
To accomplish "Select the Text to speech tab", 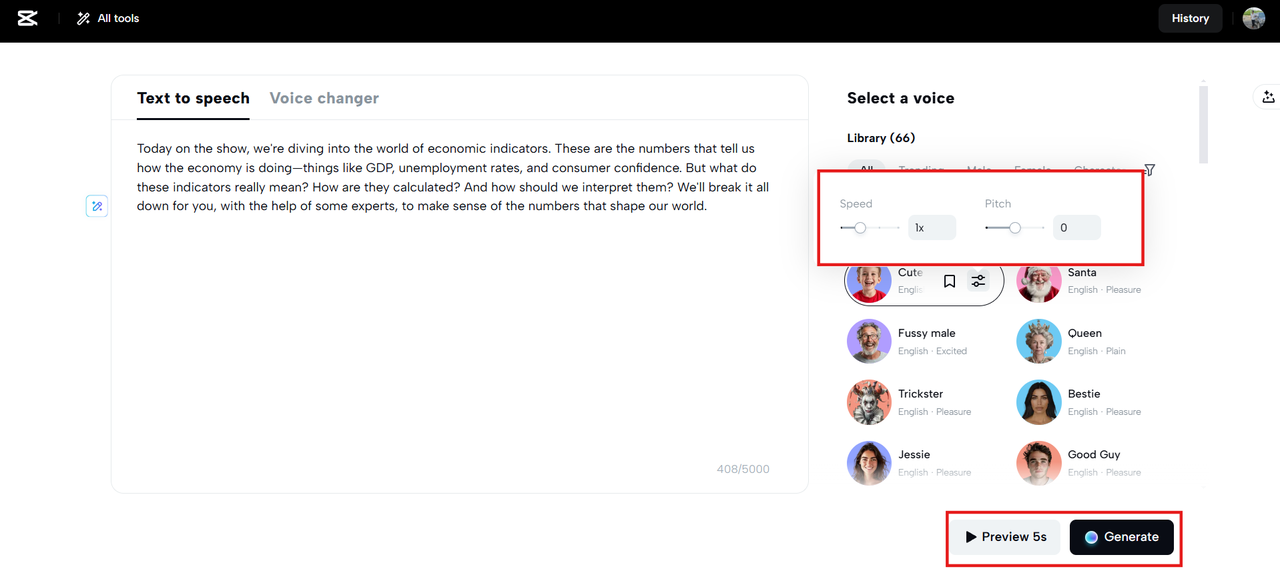I will coord(193,98).
